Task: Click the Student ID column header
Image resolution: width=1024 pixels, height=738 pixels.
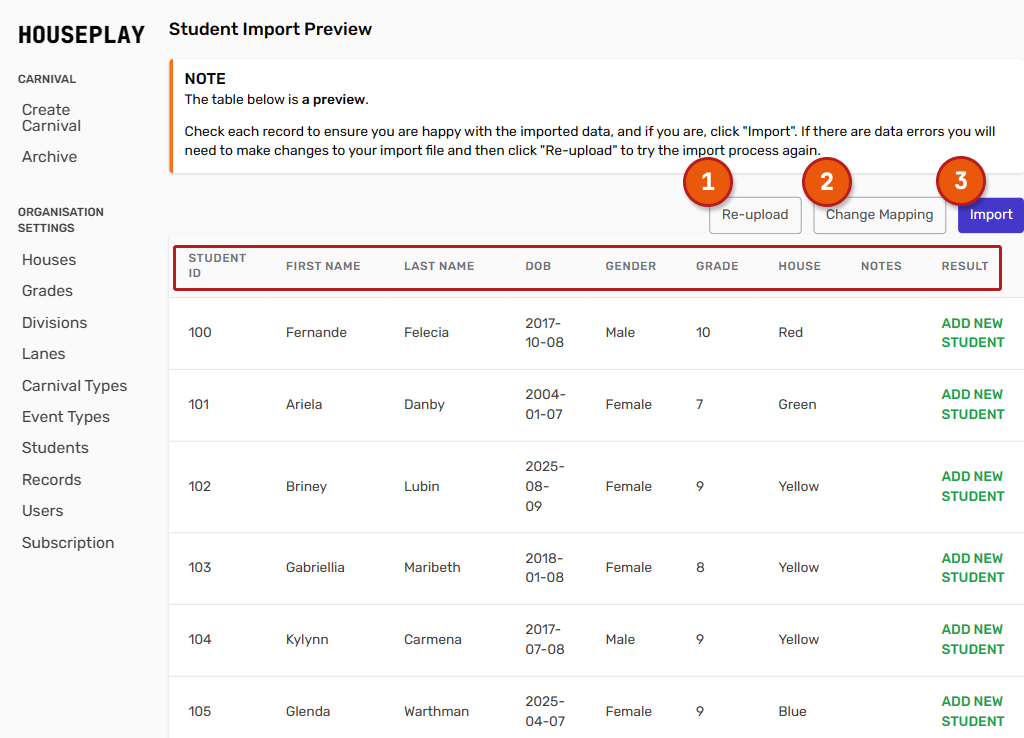Action: click(217, 266)
